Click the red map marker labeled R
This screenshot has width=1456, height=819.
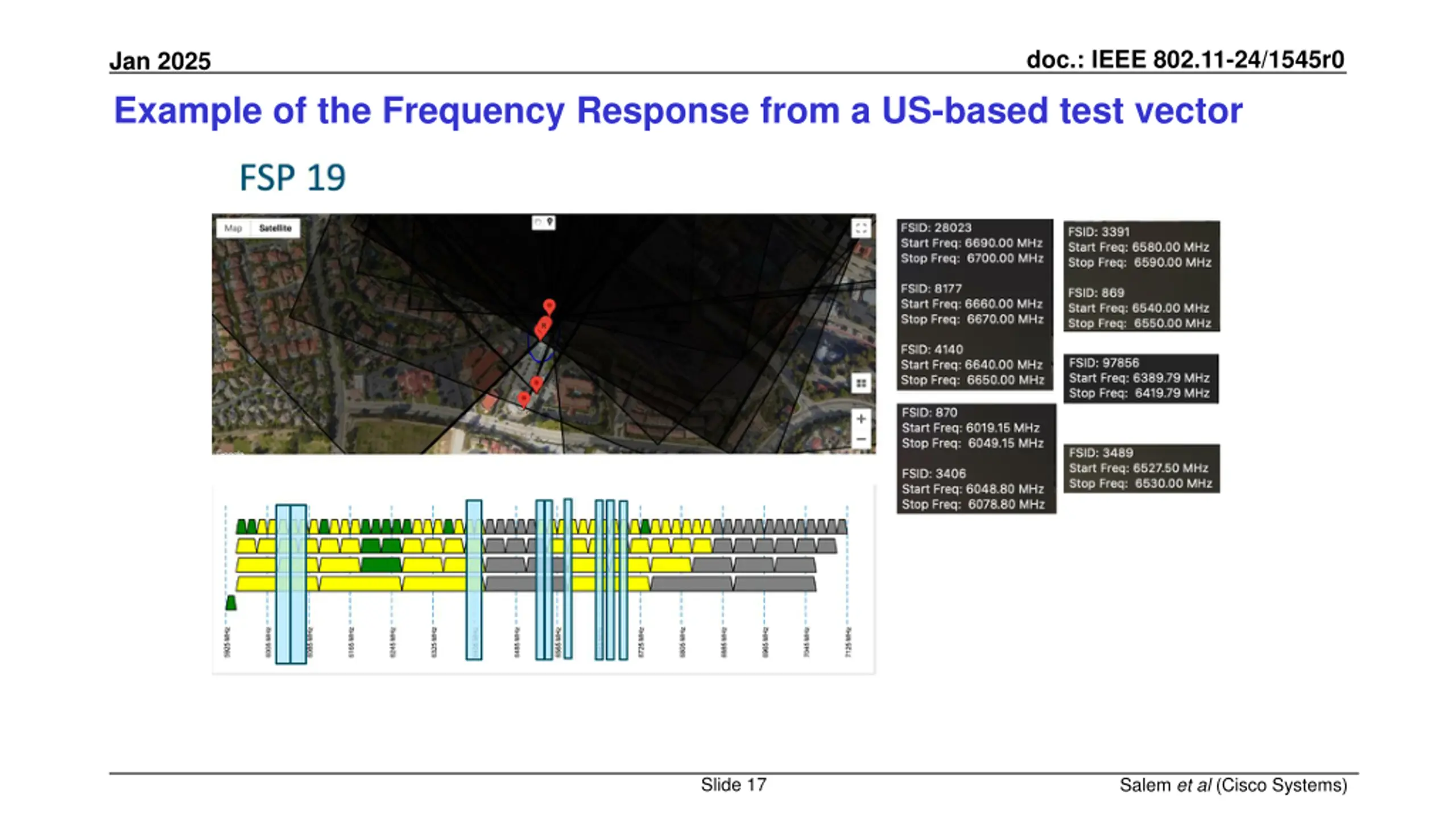[x=544, y=326]
